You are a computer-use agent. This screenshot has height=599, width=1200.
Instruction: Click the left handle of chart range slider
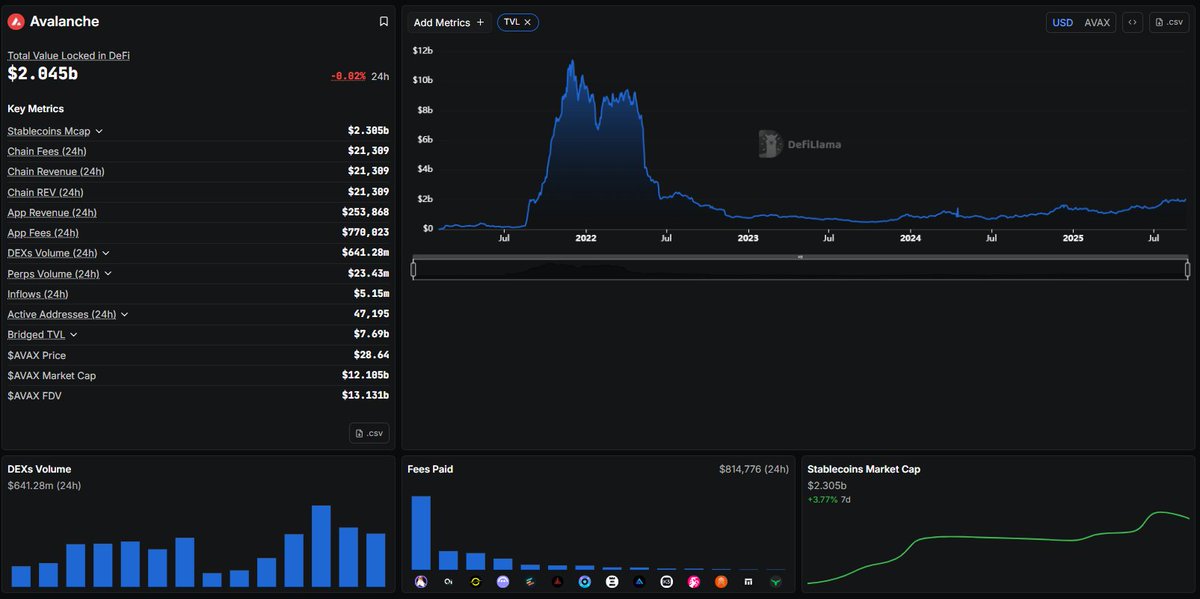pos(413,269)
